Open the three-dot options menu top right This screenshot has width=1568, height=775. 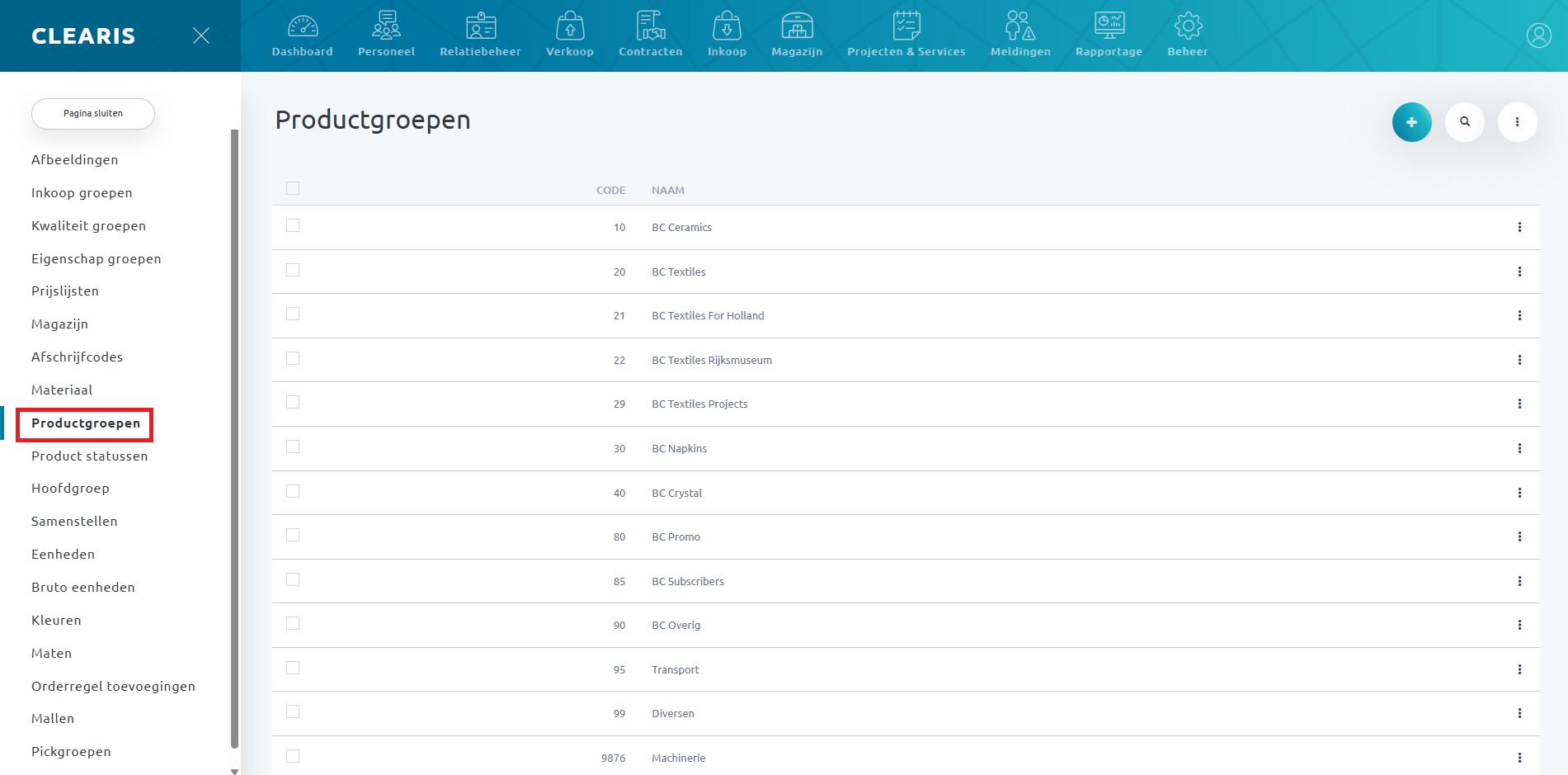tap(1517, 121)
